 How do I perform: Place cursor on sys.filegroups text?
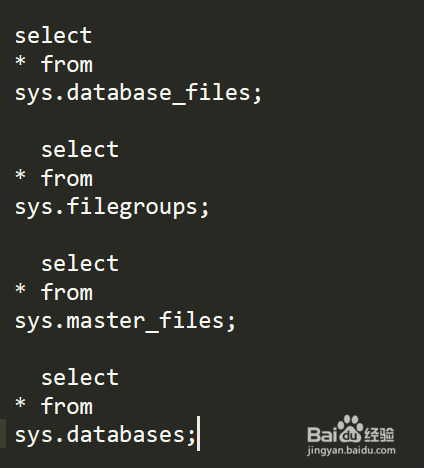112,207
